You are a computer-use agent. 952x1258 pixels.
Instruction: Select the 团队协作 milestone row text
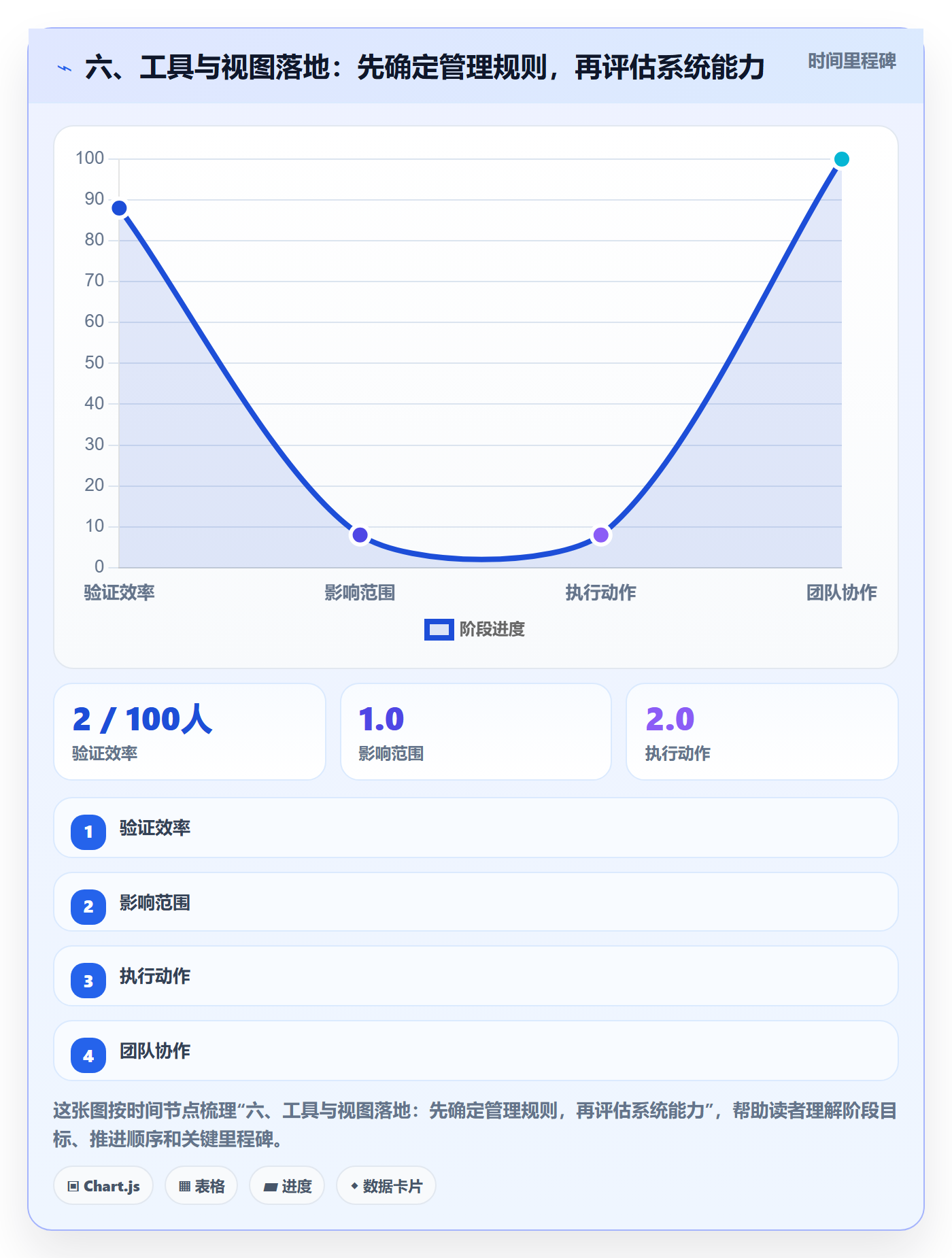(155, 1051)
